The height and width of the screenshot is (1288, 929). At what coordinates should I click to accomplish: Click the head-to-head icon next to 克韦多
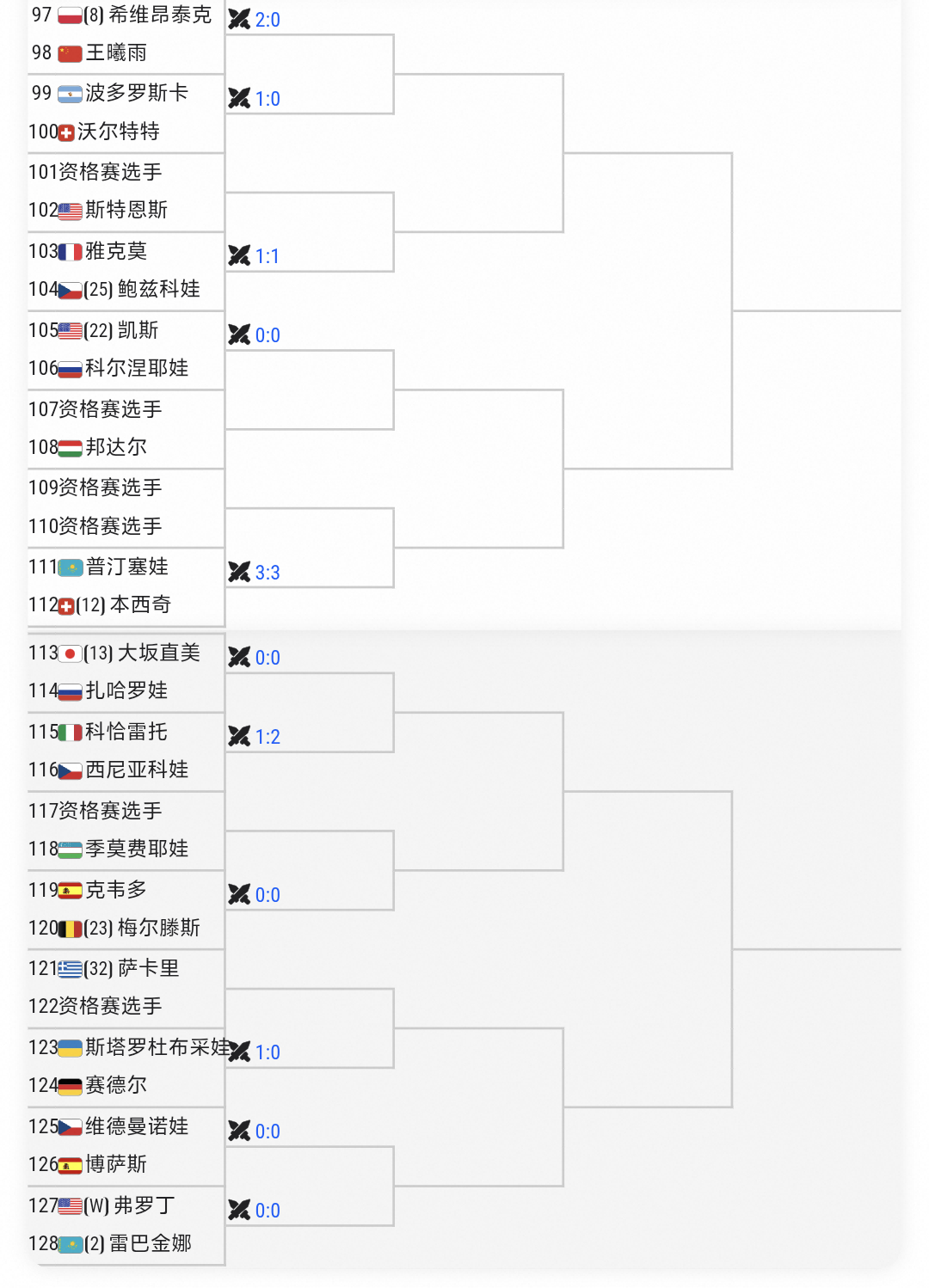239,894
